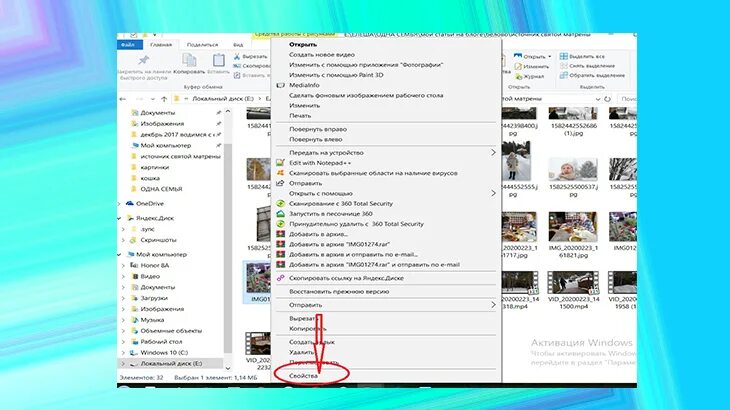Select the VID_20200223_141500.mp4 video thumbnail
Image resolution: width=730 pixels, height=410 pixels.
tap(573, 282)
